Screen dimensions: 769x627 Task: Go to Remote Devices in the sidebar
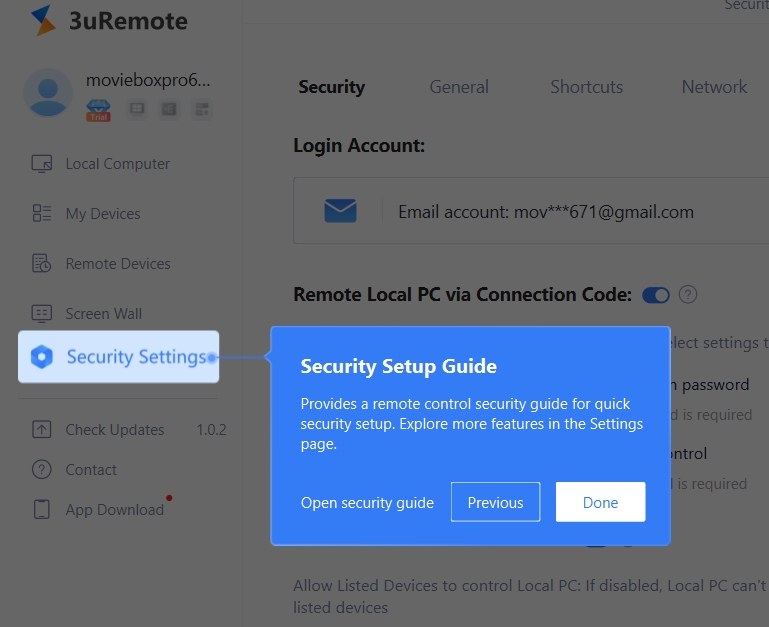pyautogui.click(x=101, y=264)
